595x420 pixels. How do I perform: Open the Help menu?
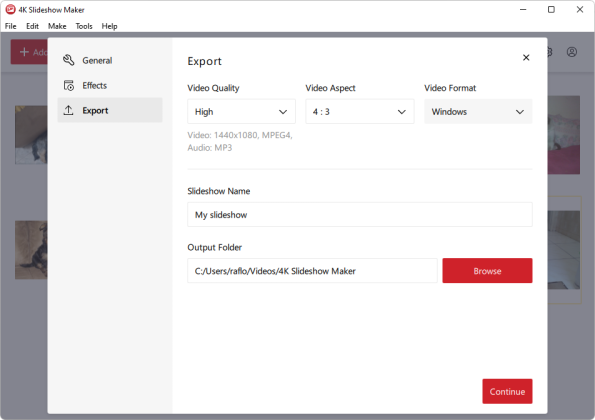[x=109, y=26]
